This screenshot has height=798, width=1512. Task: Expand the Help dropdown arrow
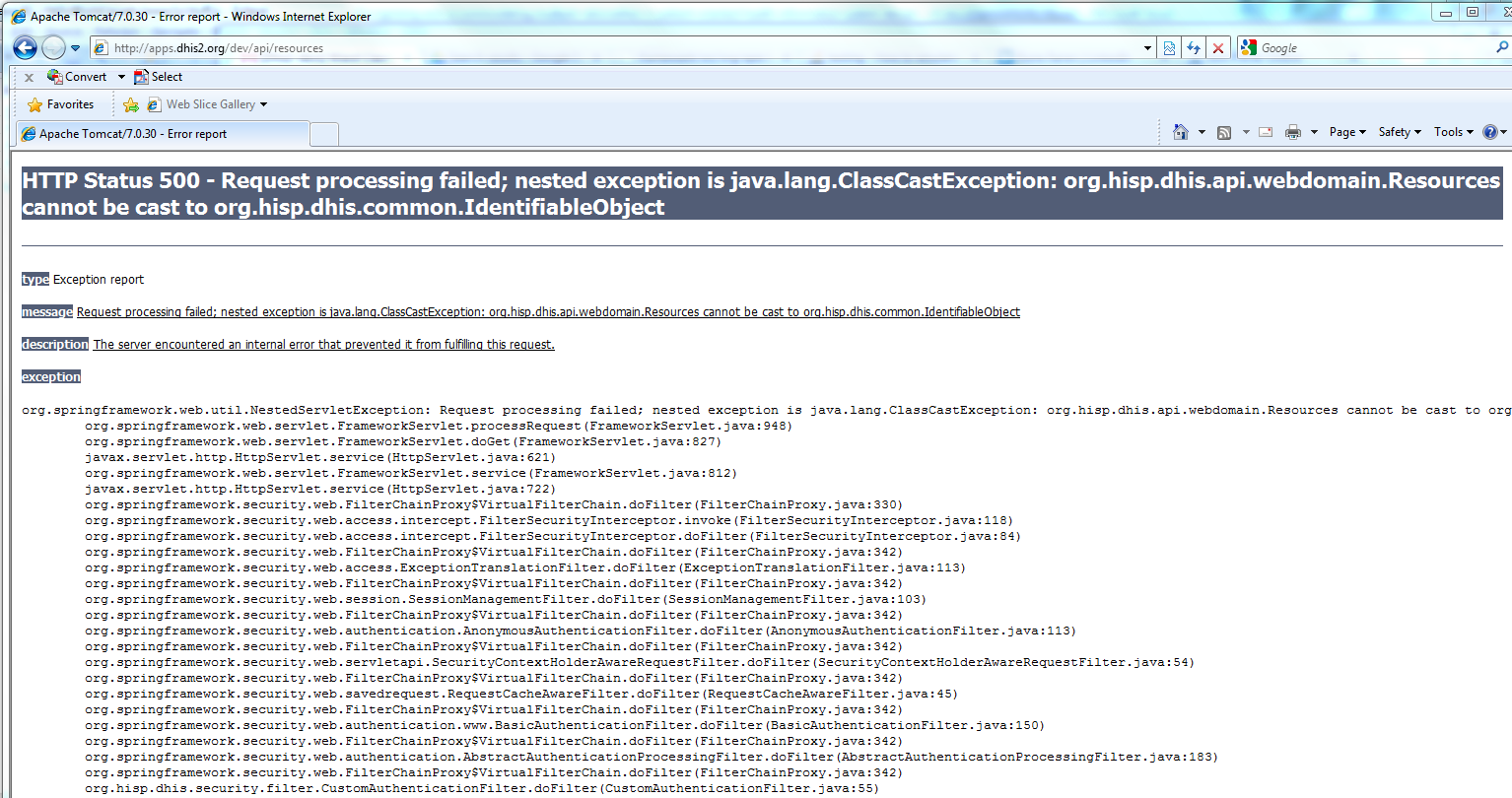pyautogui.click(x=1504, y=132)
